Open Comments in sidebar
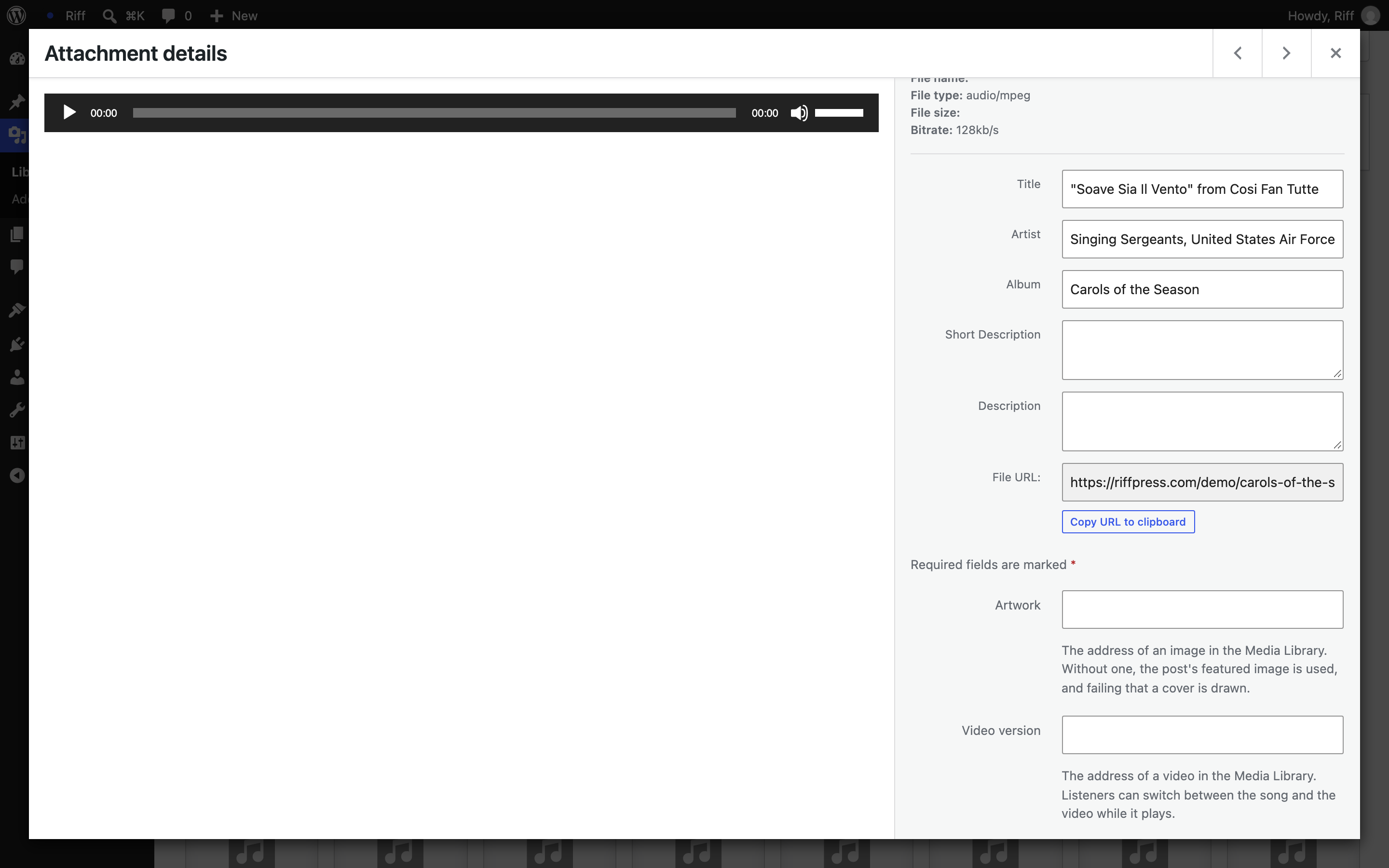Screen dimensions: 1389x868 pos(17,267)
